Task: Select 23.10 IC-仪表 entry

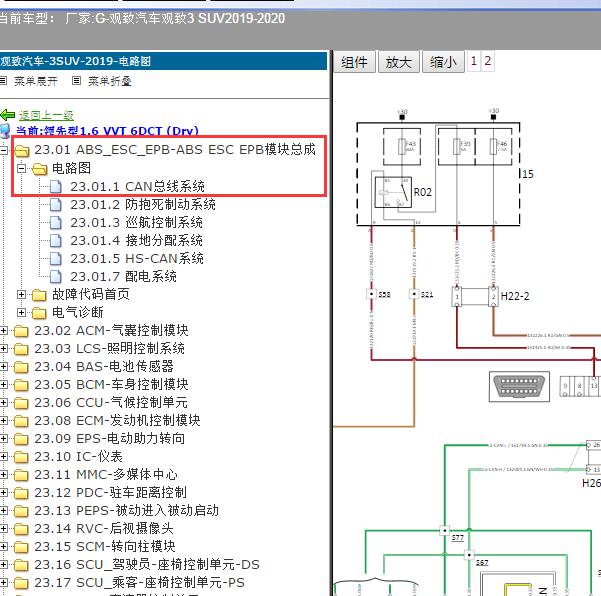Action: click(78, 456)
